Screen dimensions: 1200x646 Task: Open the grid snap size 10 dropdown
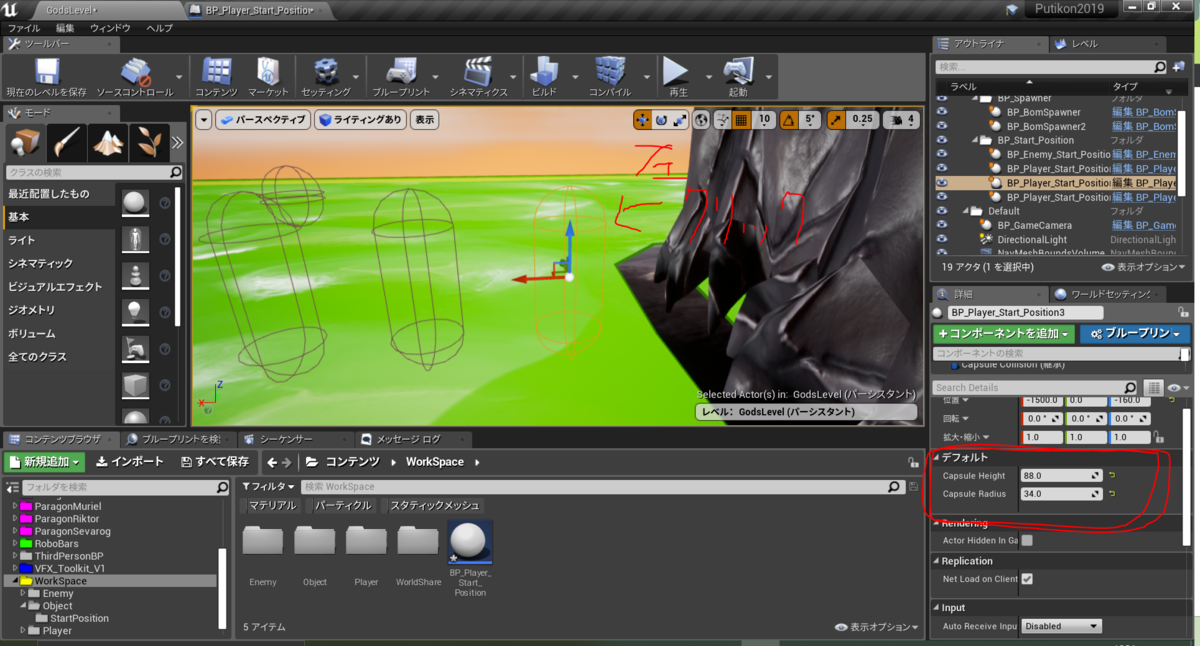click(x=764, y=120)
